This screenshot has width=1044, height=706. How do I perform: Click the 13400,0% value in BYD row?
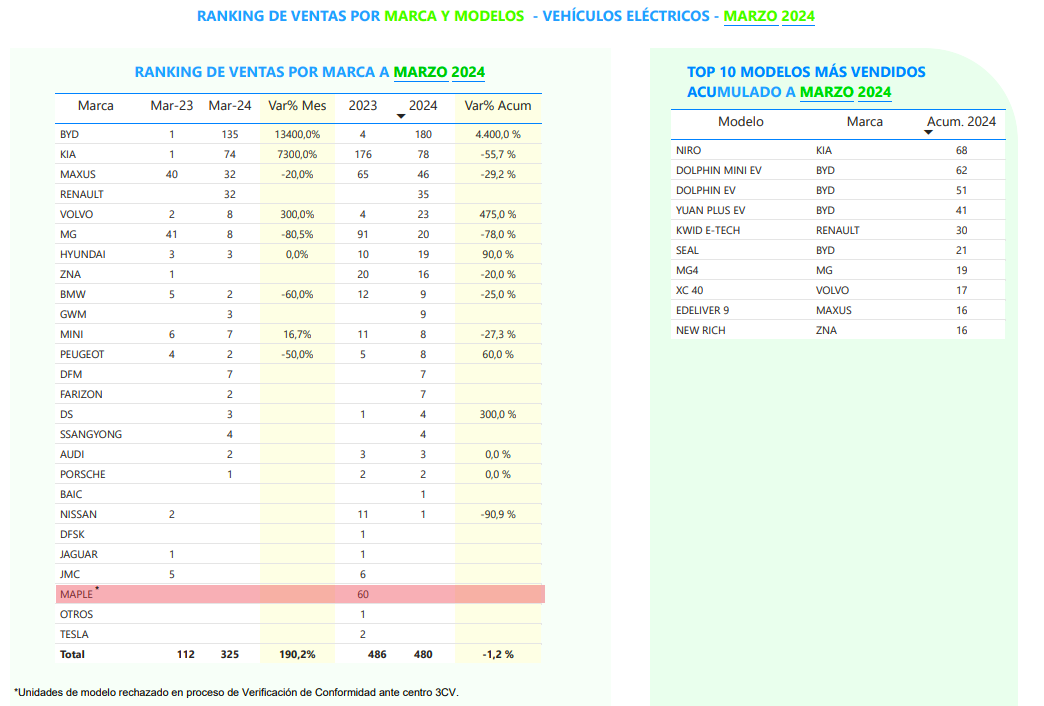coord(297,134)
